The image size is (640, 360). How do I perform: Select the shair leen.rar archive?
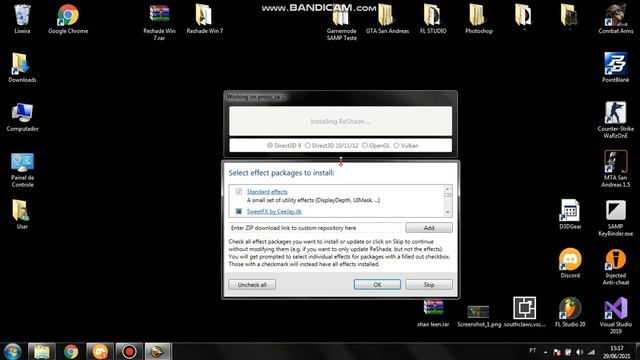coord(433,313)
